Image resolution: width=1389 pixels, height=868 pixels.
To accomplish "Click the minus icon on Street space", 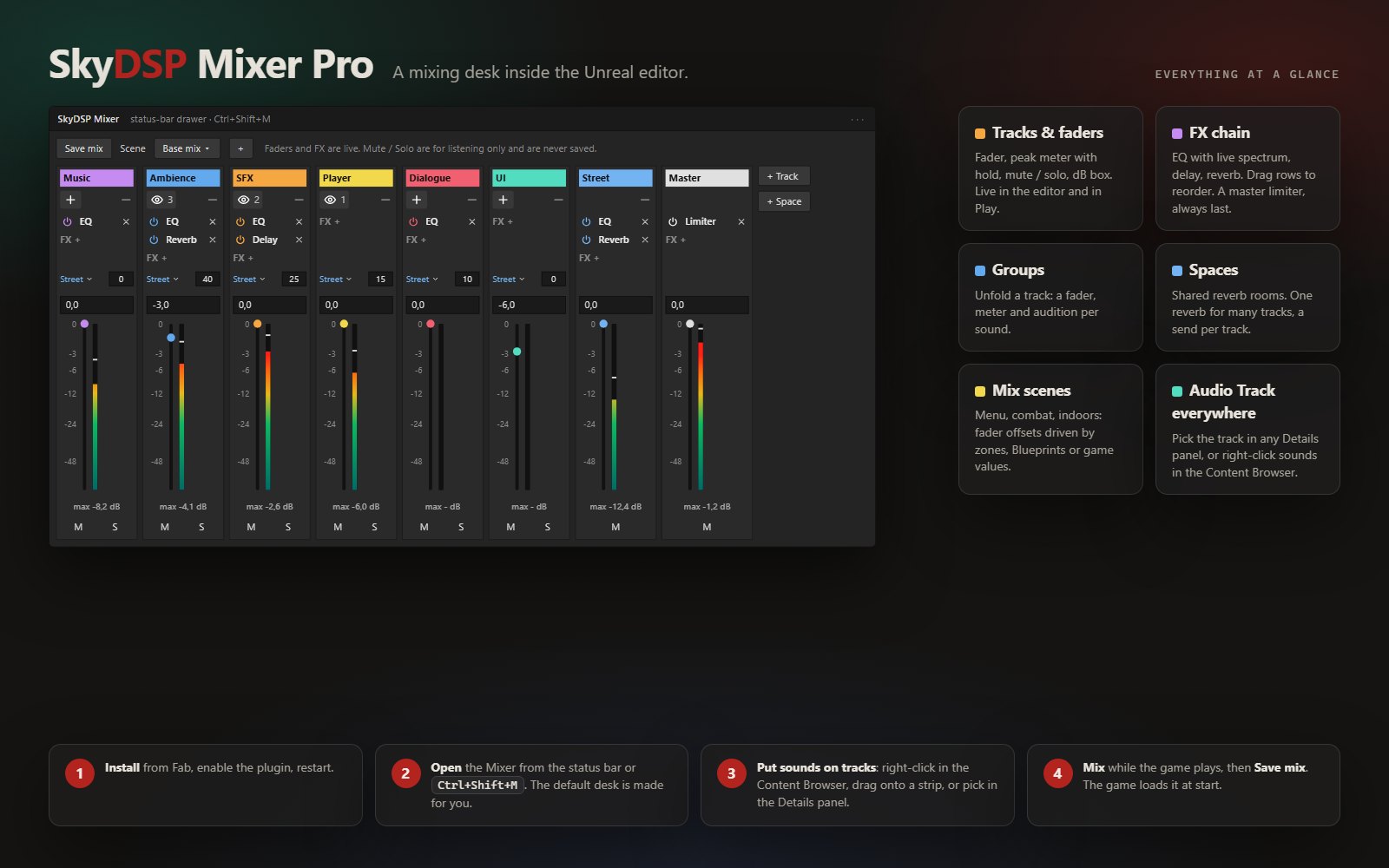I will tap(645, 200).
